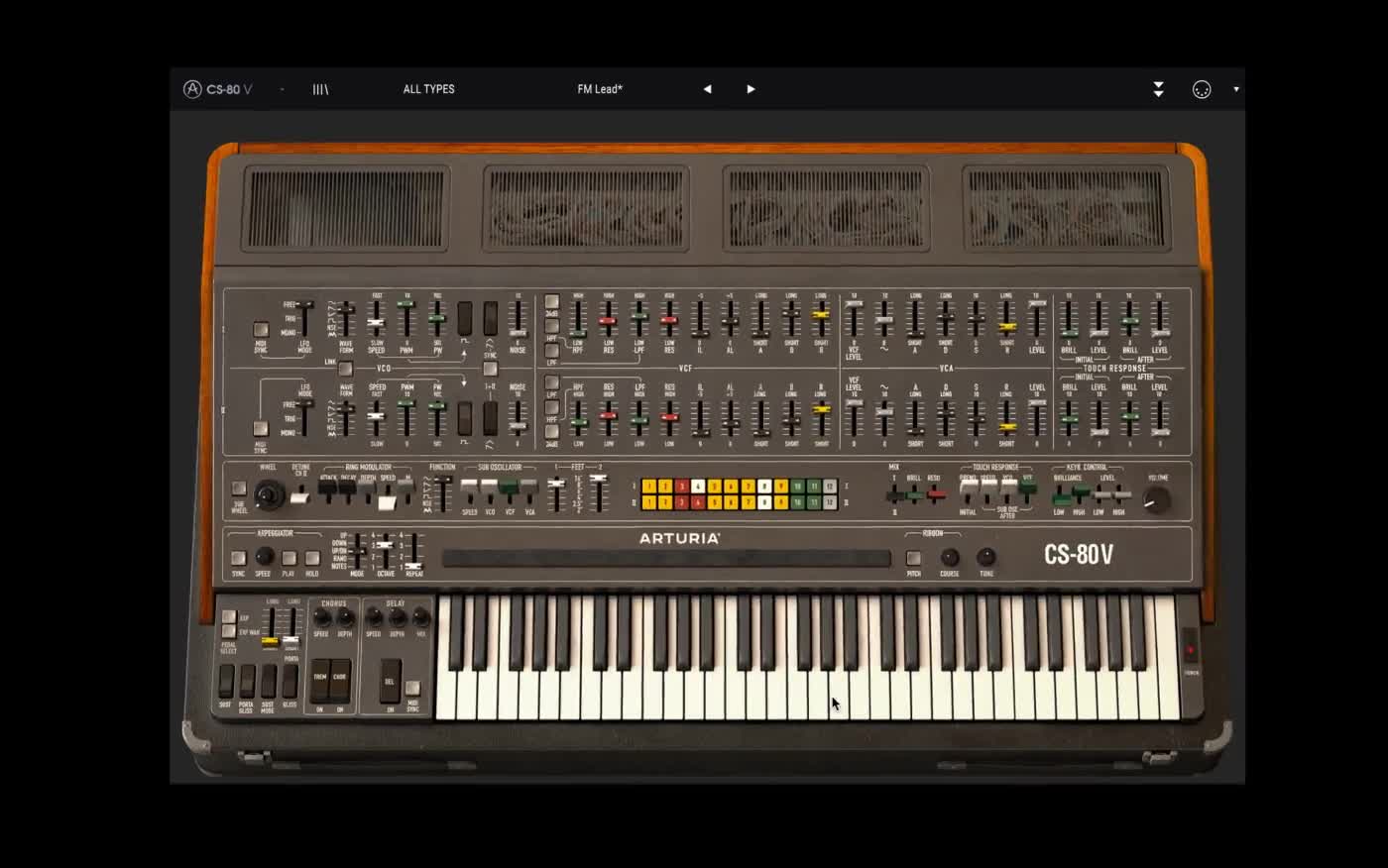Click the TUNE knob
1388x868 pixels.
point(986,558)
